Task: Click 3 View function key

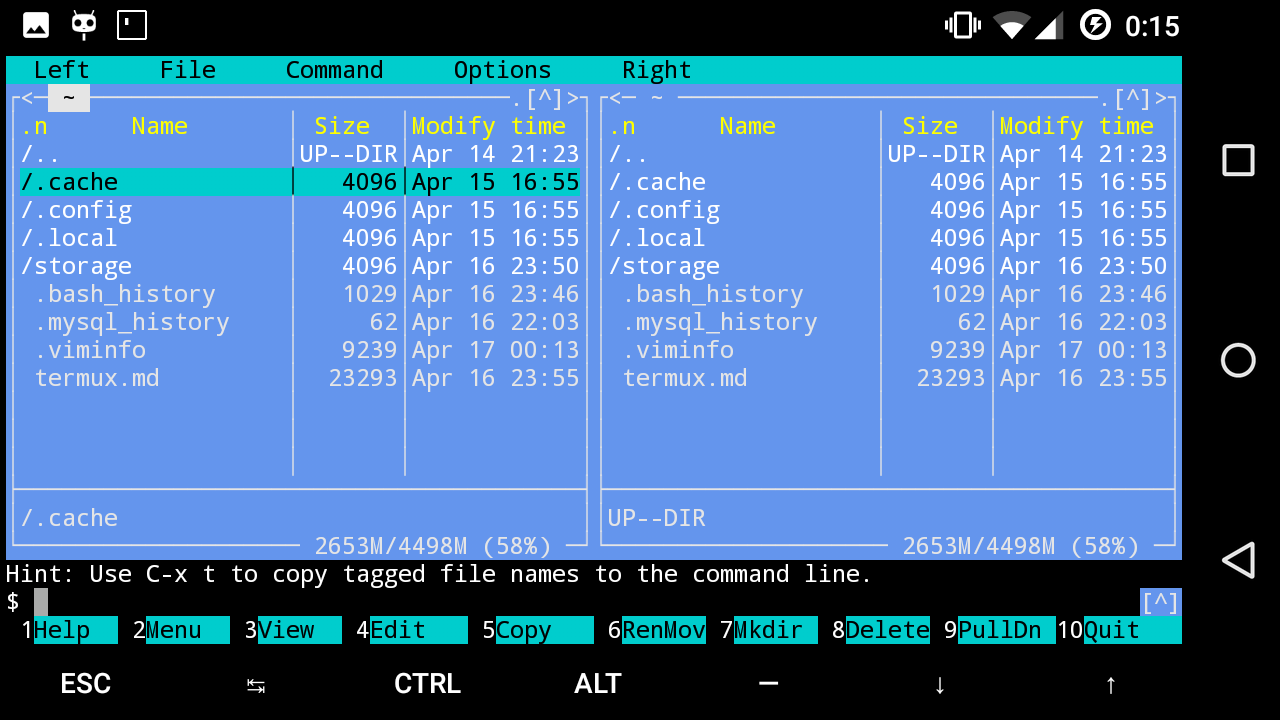Action: pos(292,630)
